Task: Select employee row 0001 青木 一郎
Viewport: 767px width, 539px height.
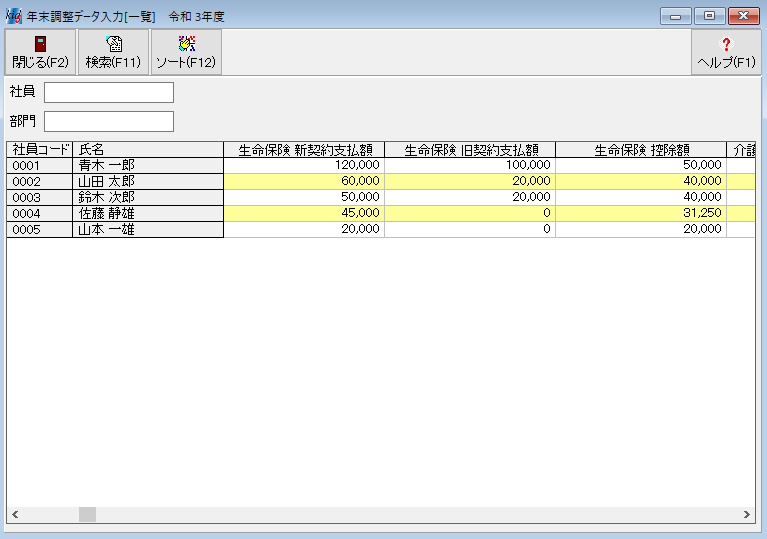Action: 40,165
